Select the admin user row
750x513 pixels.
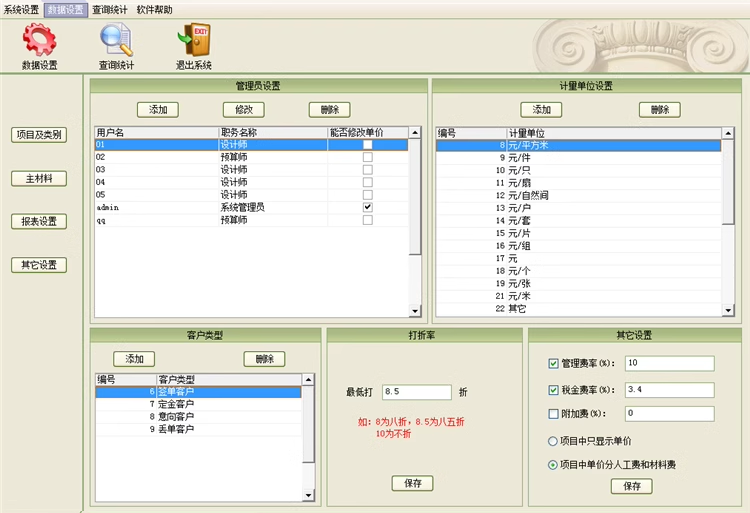[x=252, y=207]
